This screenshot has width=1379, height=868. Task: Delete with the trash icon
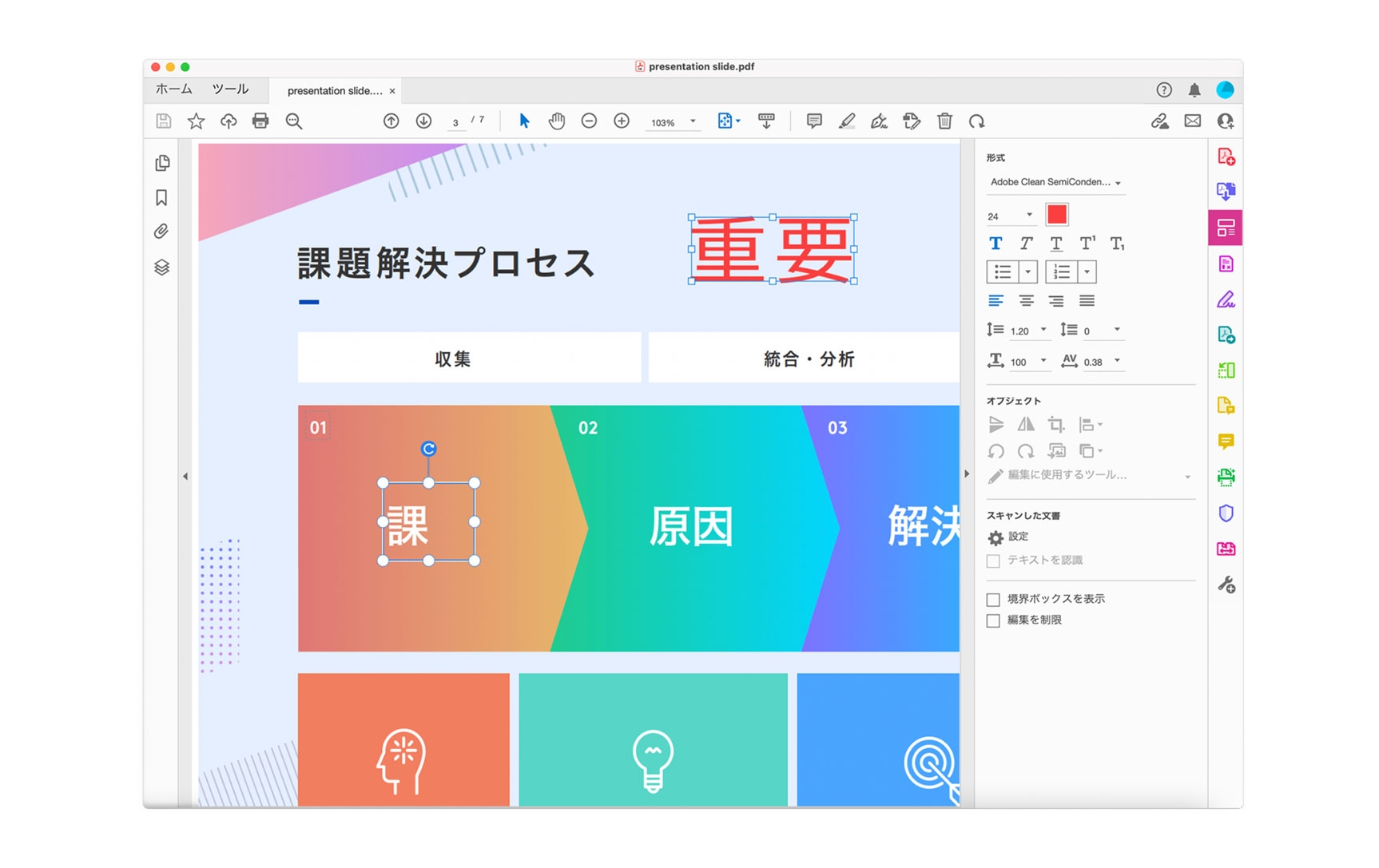944,121
